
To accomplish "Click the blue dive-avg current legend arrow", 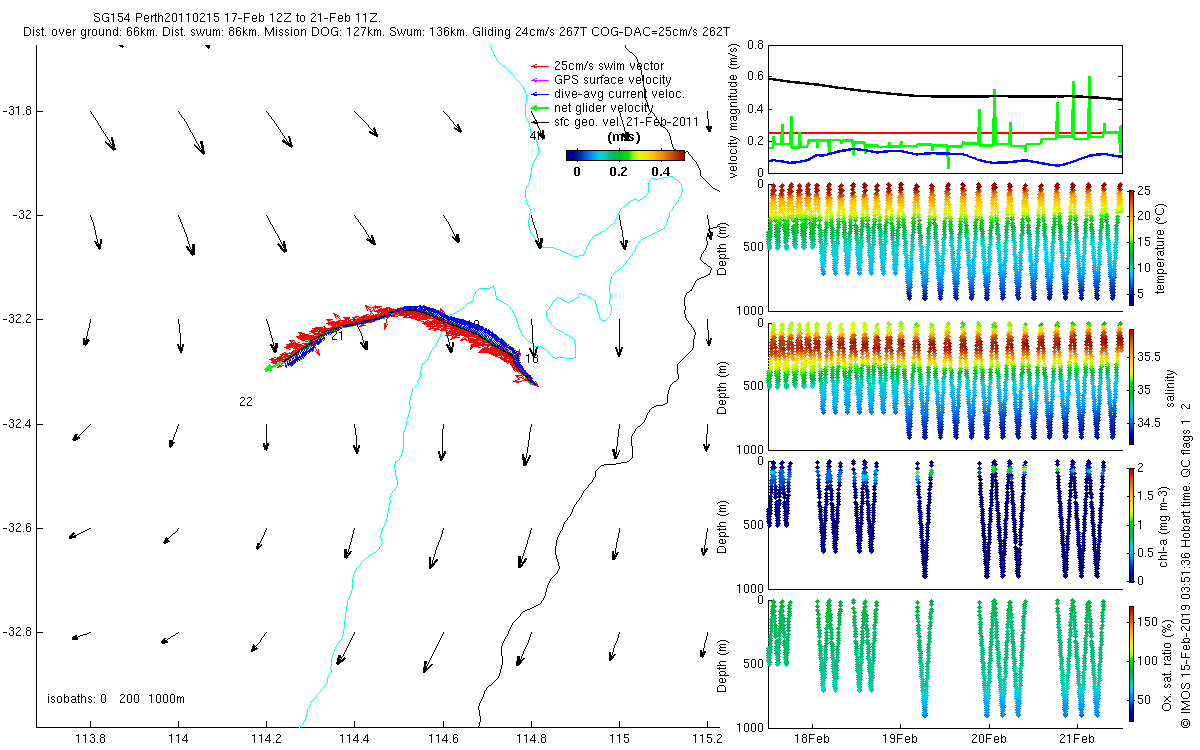I will point(539,94).
